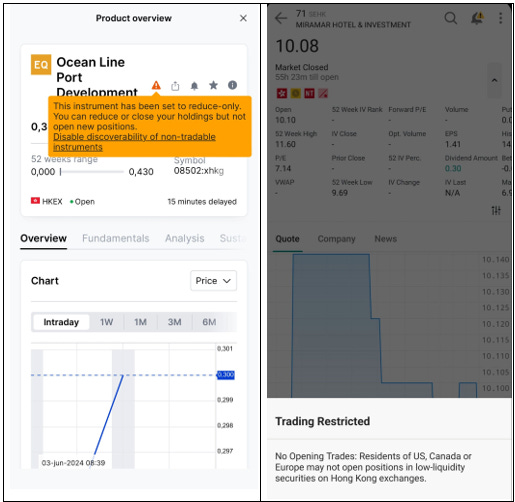Click the P/E value 7.14
Screen dimensions: 515x502
(283, 168)
